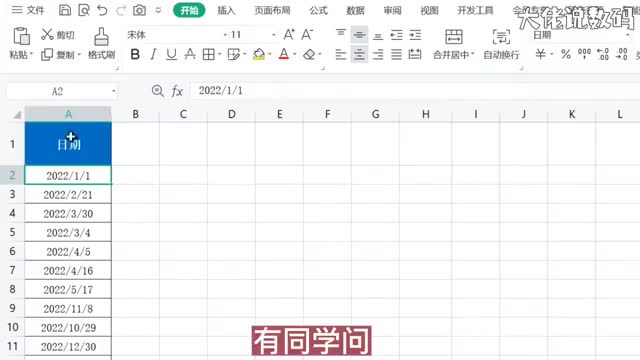This screenshot has width=640, height=360.
Task: Switch to the 插入 tab
Action: click(x=226, y=10)
